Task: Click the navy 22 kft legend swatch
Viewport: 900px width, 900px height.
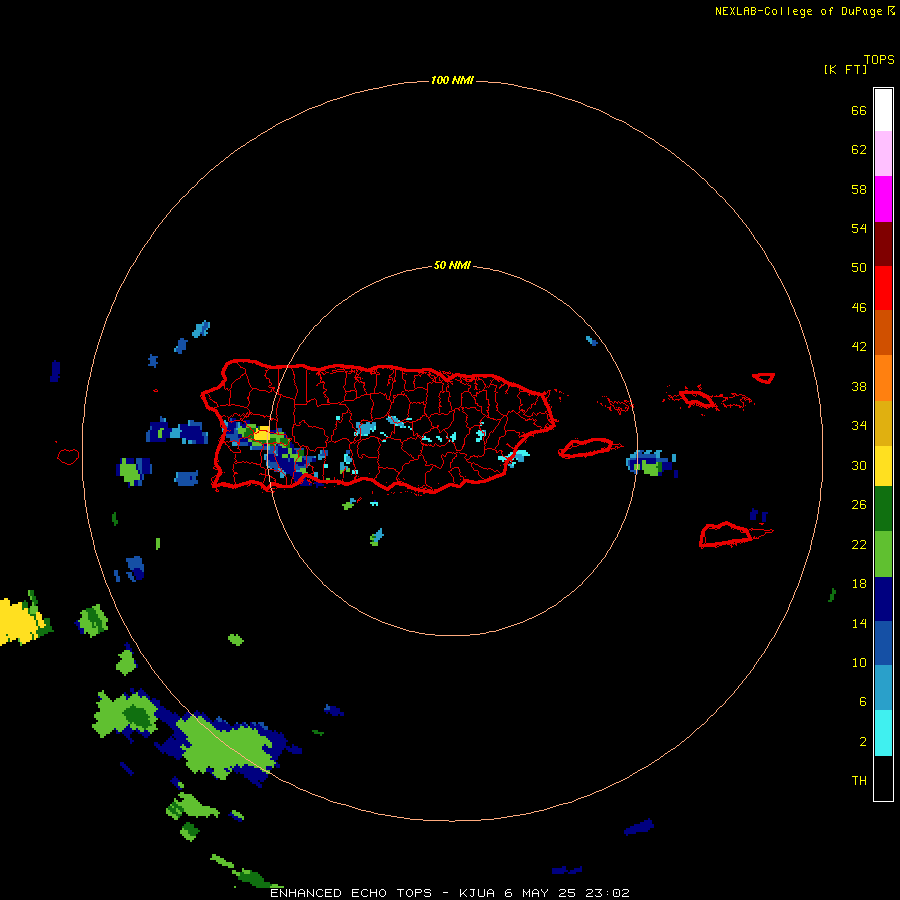Action: pyautogui.click(x=883, y=599)
